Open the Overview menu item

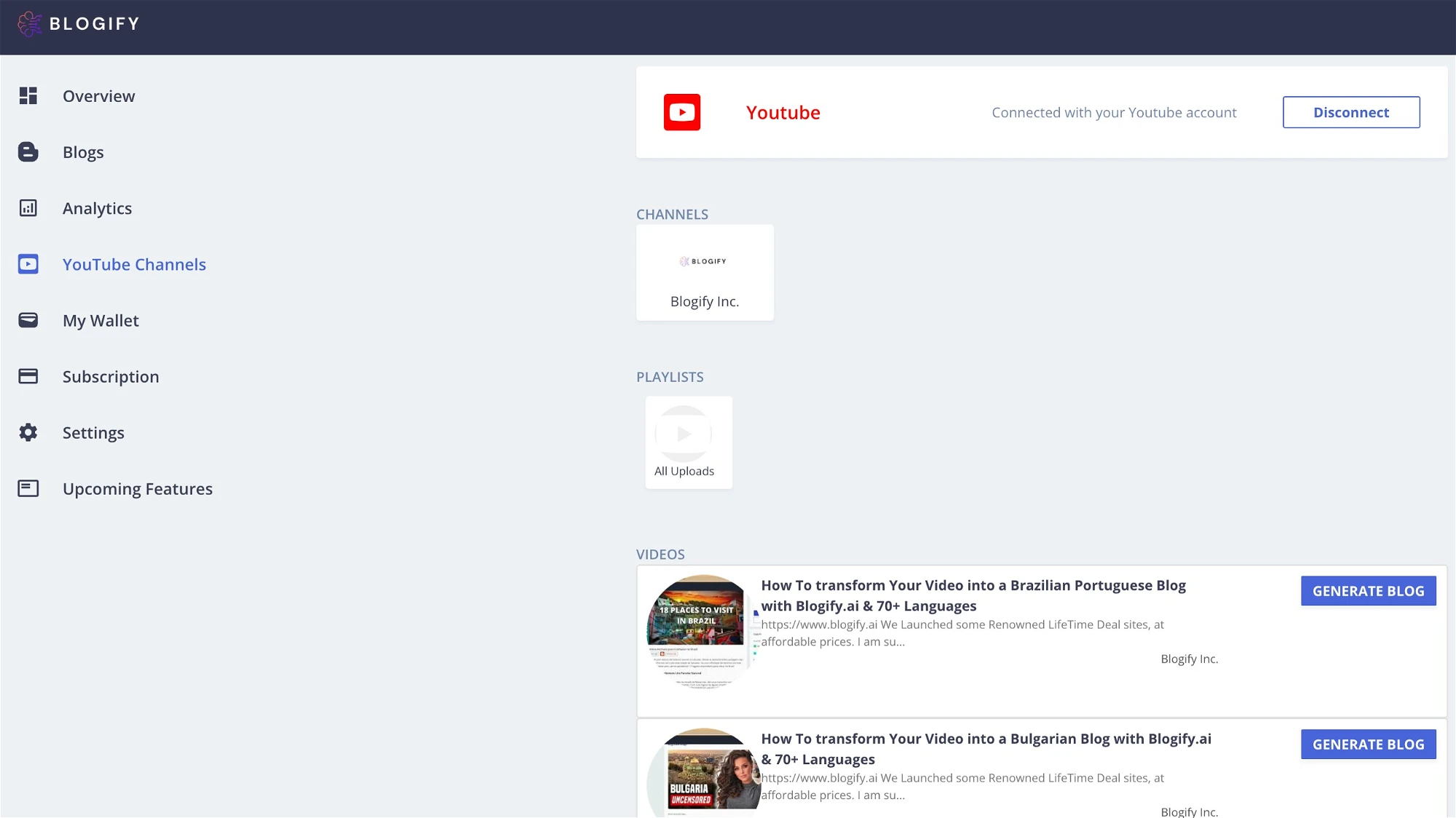(x=99, y=96)
